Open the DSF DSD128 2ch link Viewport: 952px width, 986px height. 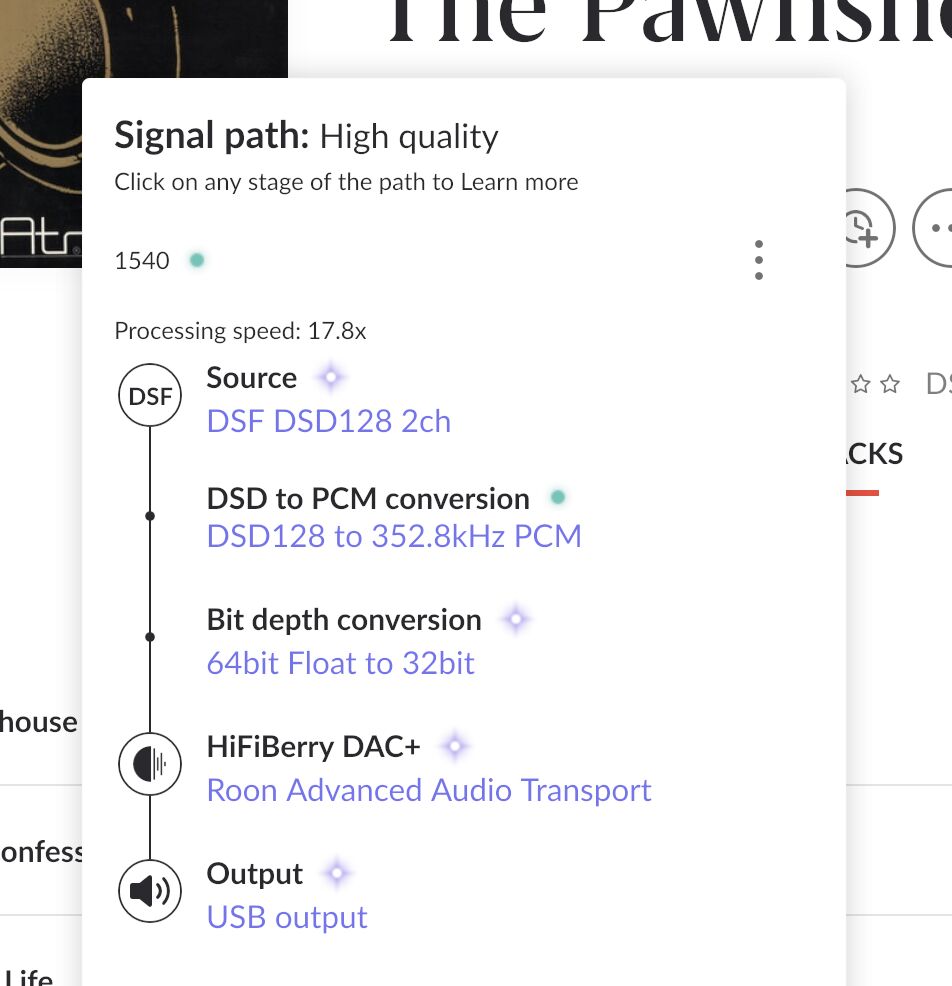pos(328,421)
